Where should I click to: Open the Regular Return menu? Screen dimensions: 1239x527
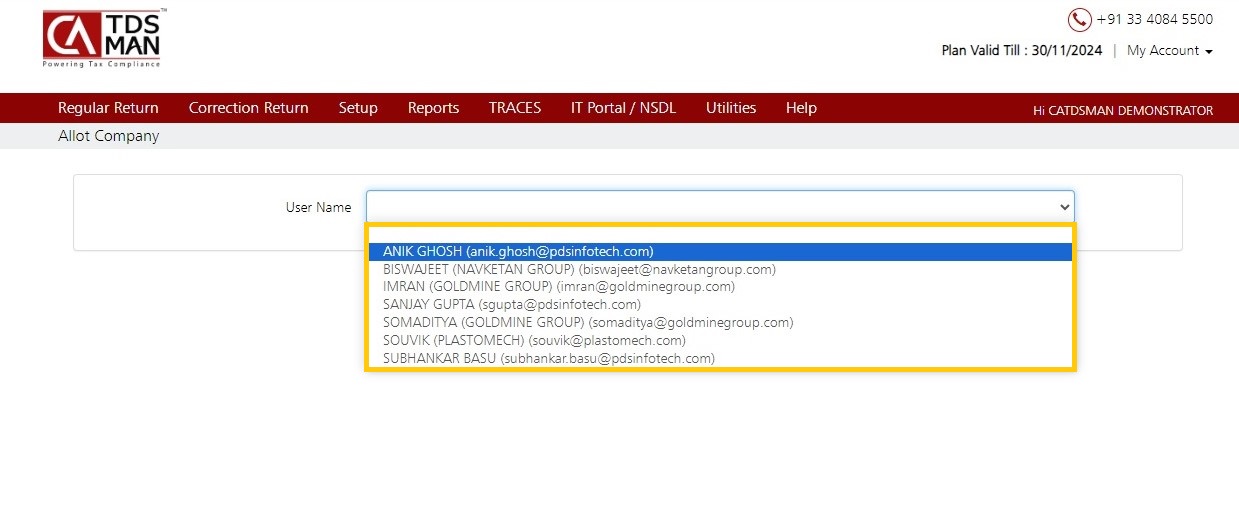point(108,108)
